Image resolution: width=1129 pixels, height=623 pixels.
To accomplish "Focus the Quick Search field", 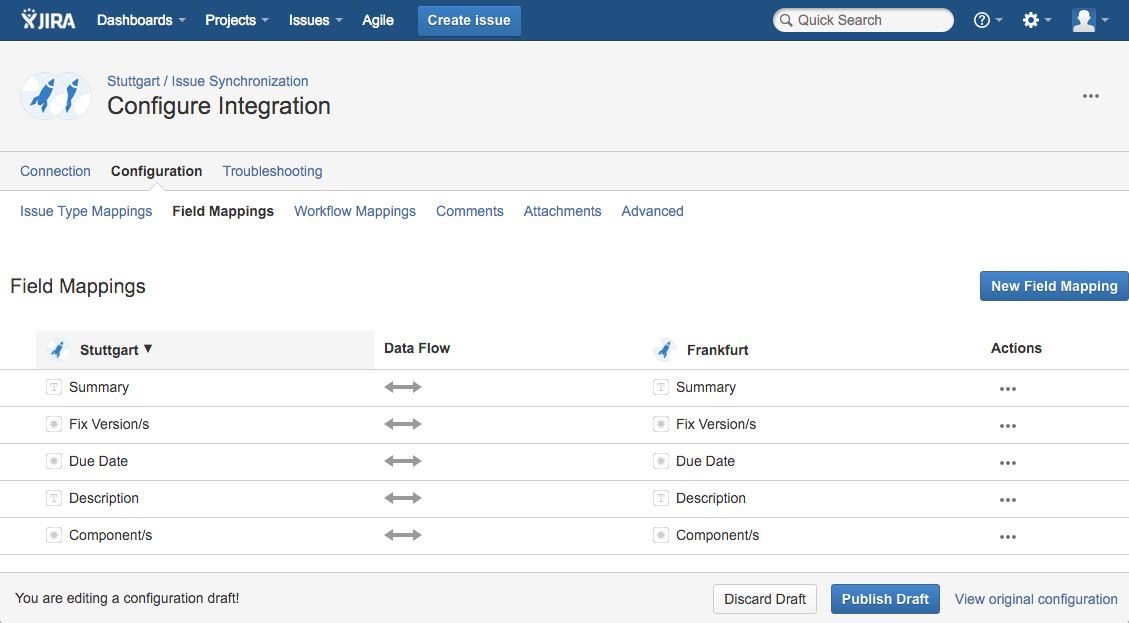I will pos(863,20).
